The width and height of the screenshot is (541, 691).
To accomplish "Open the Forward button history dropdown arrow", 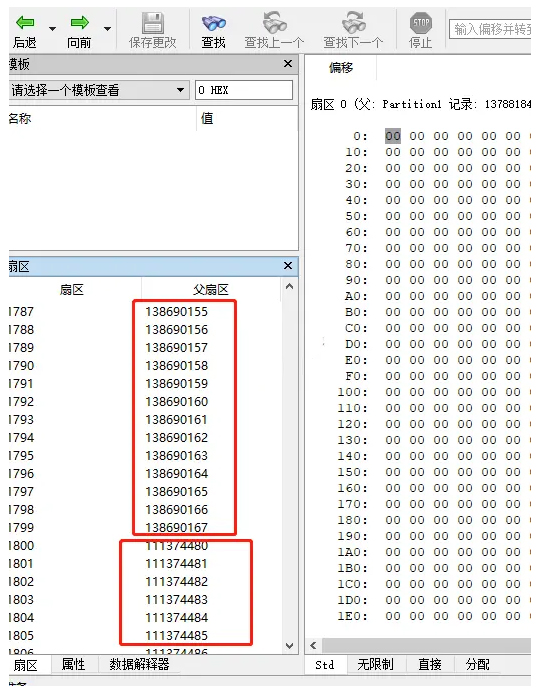I will point(107,29).
